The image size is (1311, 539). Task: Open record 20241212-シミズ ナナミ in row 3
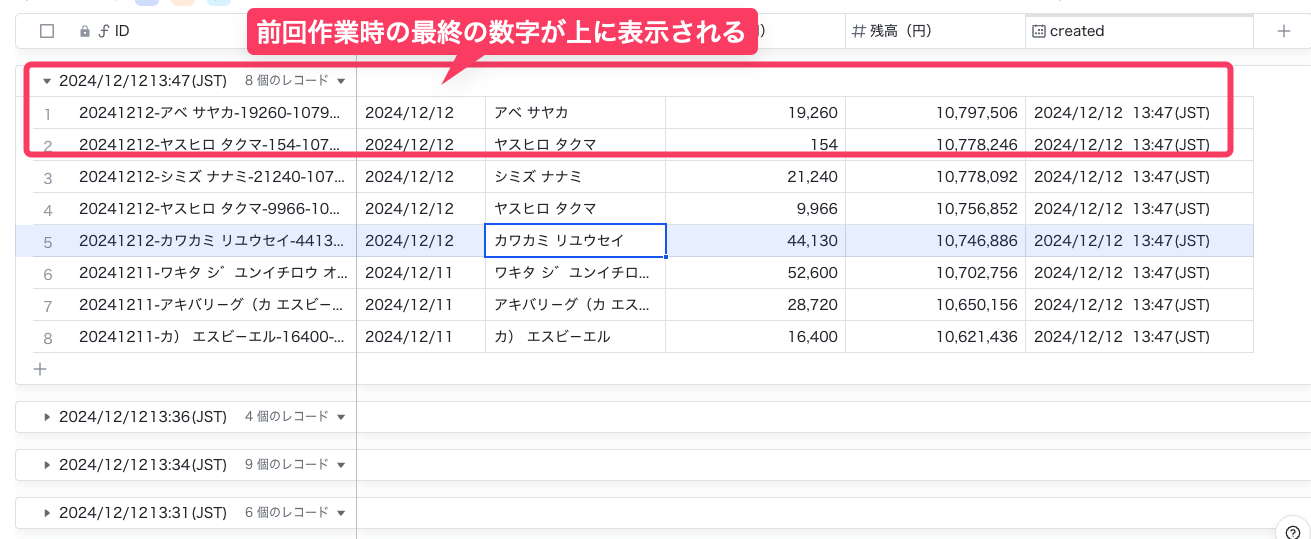pyautogui.click(x=211, y=177)
